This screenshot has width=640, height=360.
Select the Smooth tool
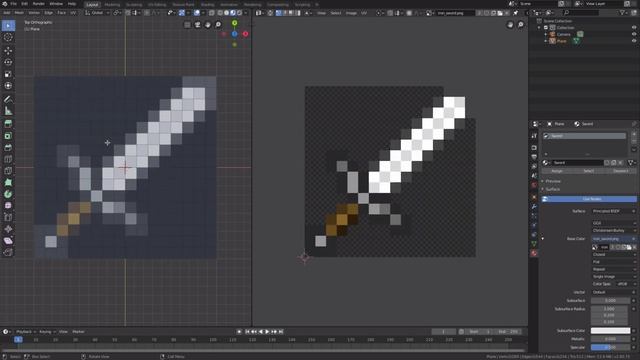8,206
